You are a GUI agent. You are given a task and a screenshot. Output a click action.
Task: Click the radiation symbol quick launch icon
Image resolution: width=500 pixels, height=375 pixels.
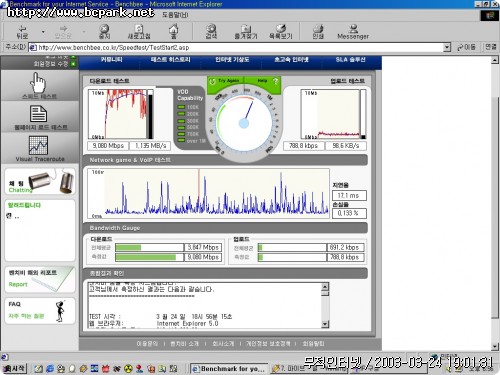coord(128,369)
